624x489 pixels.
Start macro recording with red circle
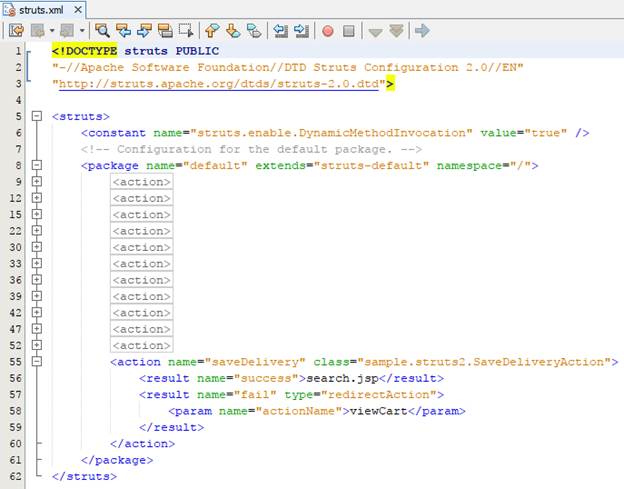tap(328, 31)
